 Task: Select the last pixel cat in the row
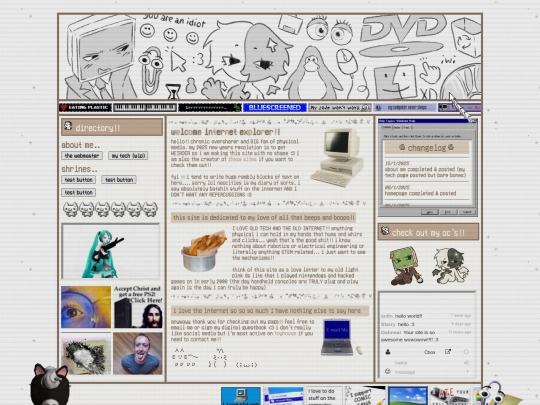[x=150, y=209]
